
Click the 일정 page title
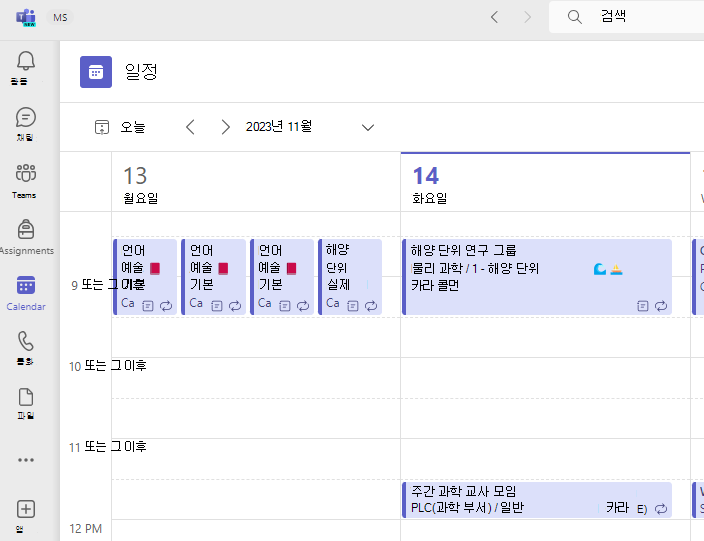point(141,71)
